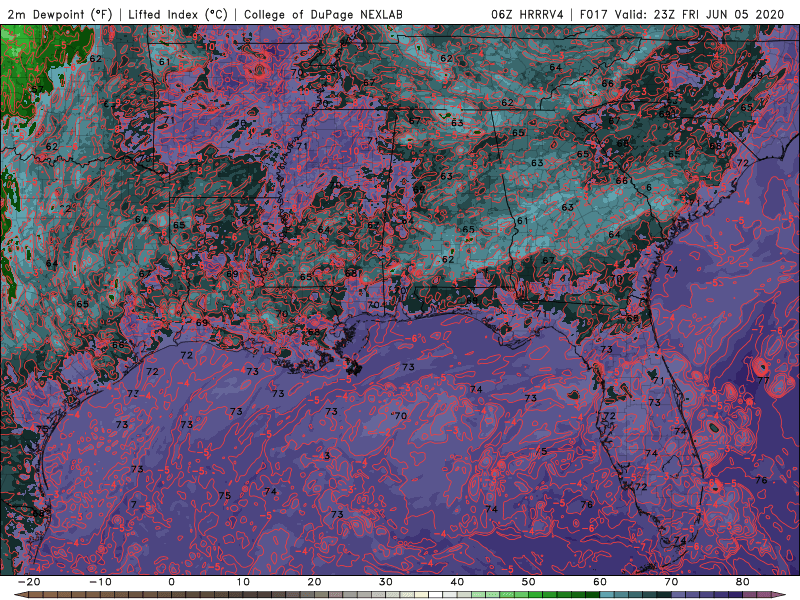The width and height of the screenshot is (800, 600).
Task: Click the 'Lifted Index (°C)' header label
Action: click(x=178, y=14)
